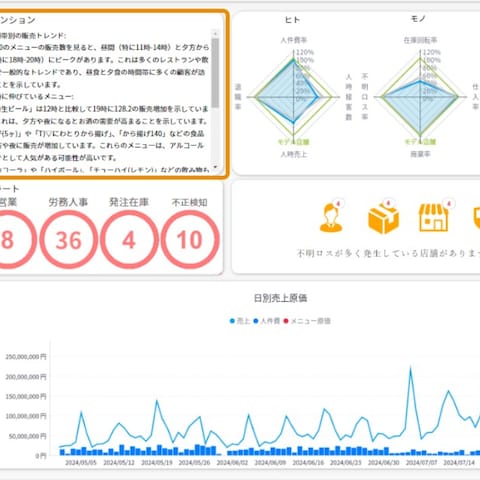The width and height of the screenshot is (480, 480).
Task: Select the 人時接客数 axis label
Action: pyautogui.click(x=349, y=97)
